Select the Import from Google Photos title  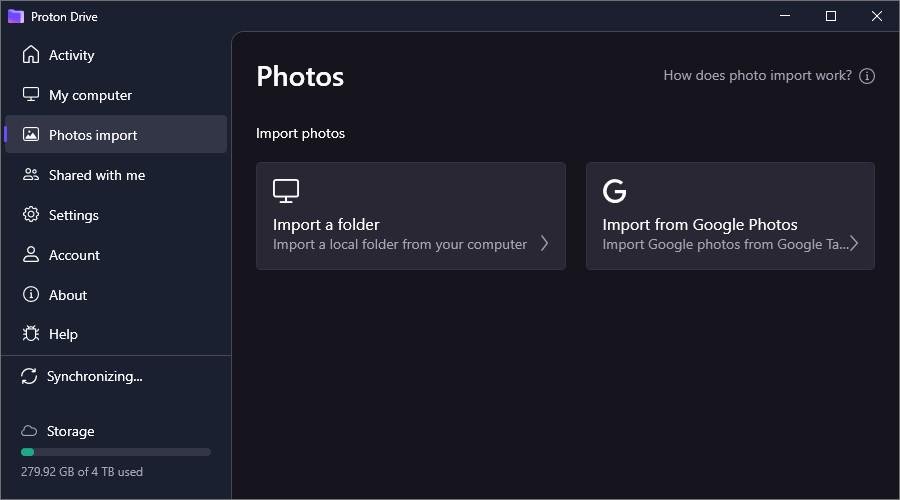coord(699,224)
